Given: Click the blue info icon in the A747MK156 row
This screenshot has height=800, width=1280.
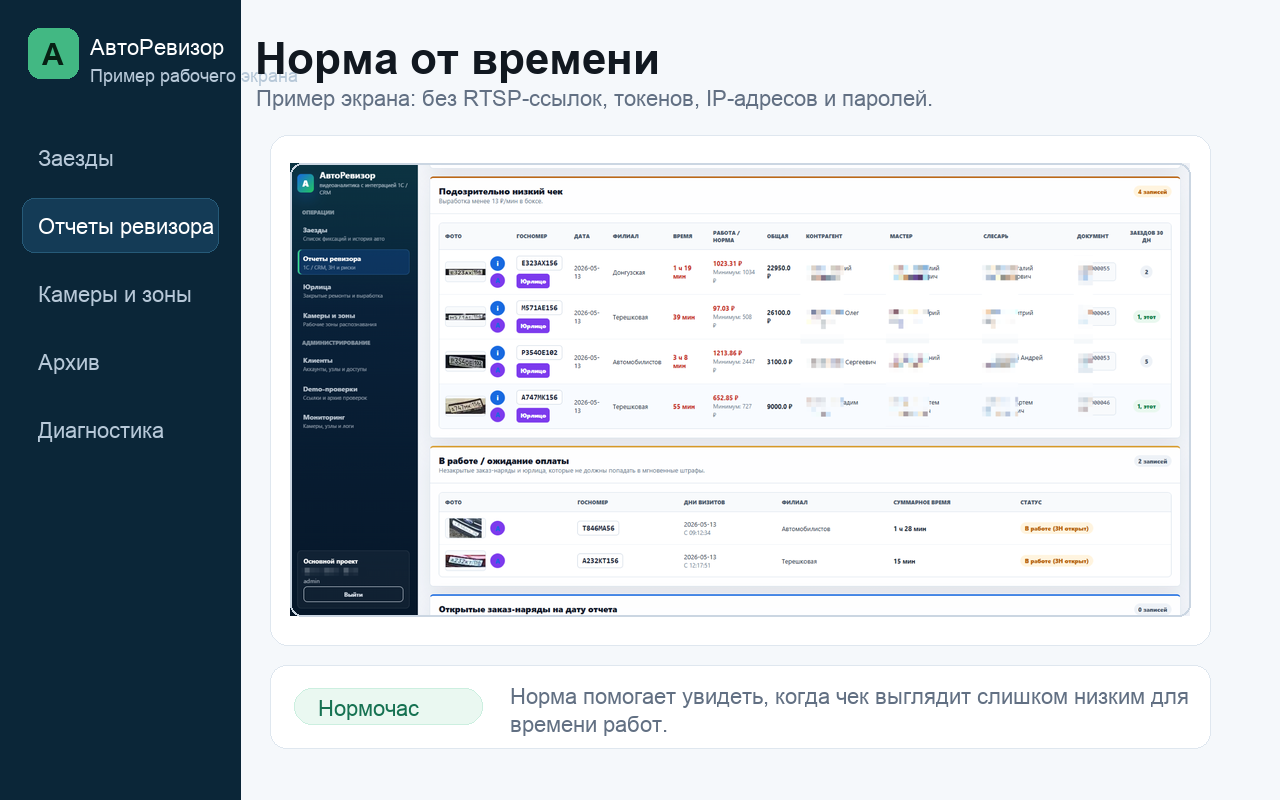Looking at the screenshot, I should pos(497,399).
